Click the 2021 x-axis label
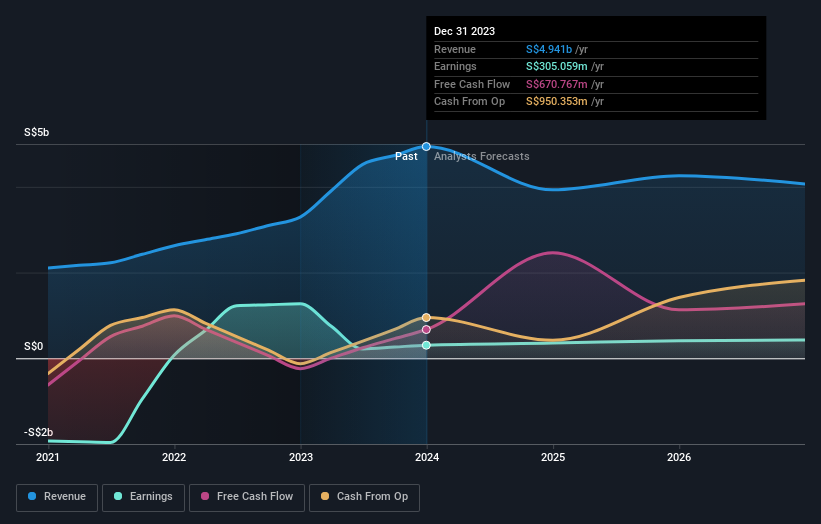This screenshot has width=821, height=524. pyautogui.click(x=48, y=458)
